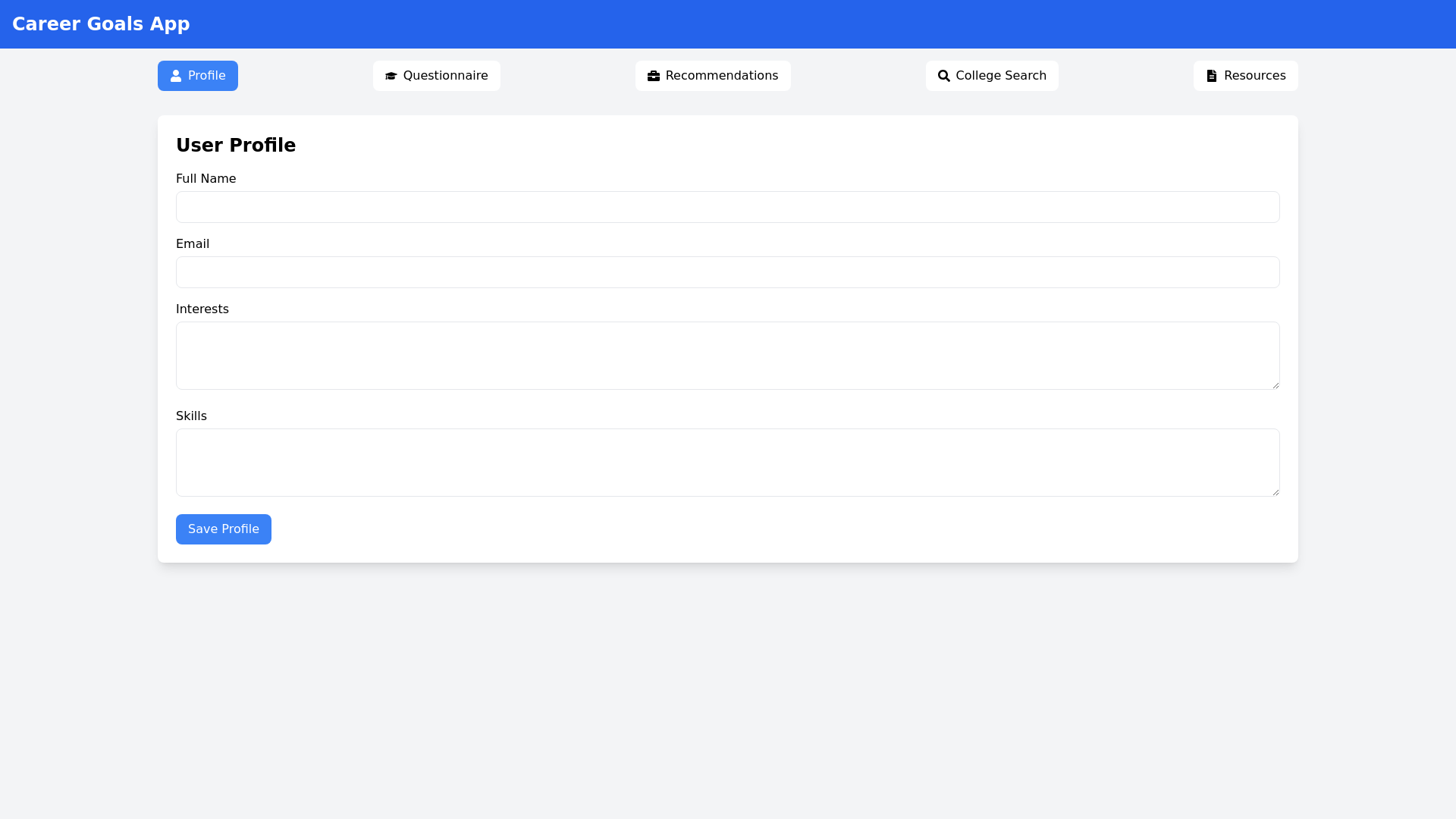Screen dimensions: 1456x819
Task: Click inside the Full Name input field
Action: point(727,206)
